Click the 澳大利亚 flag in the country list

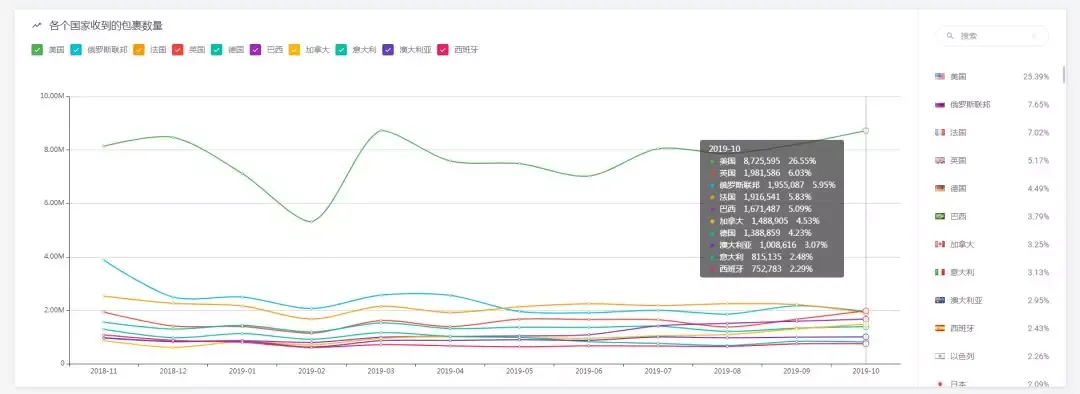point(939,300)
